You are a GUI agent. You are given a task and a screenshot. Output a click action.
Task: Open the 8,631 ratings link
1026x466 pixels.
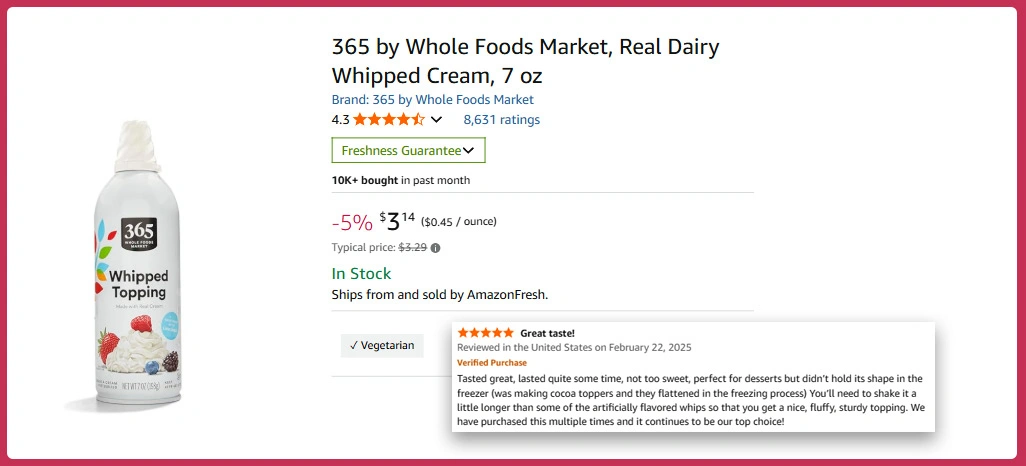pos(501,120)
